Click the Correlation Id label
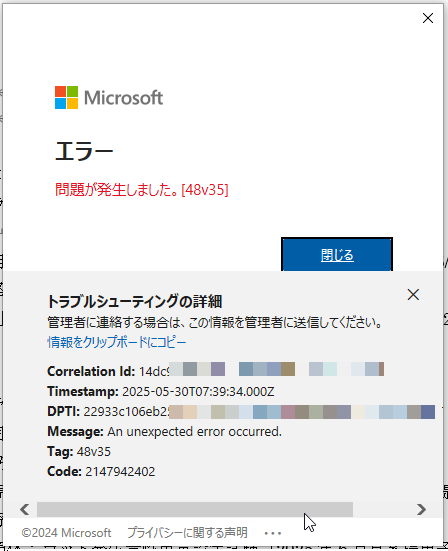This screenshot has width=448, height=551. 91,371
